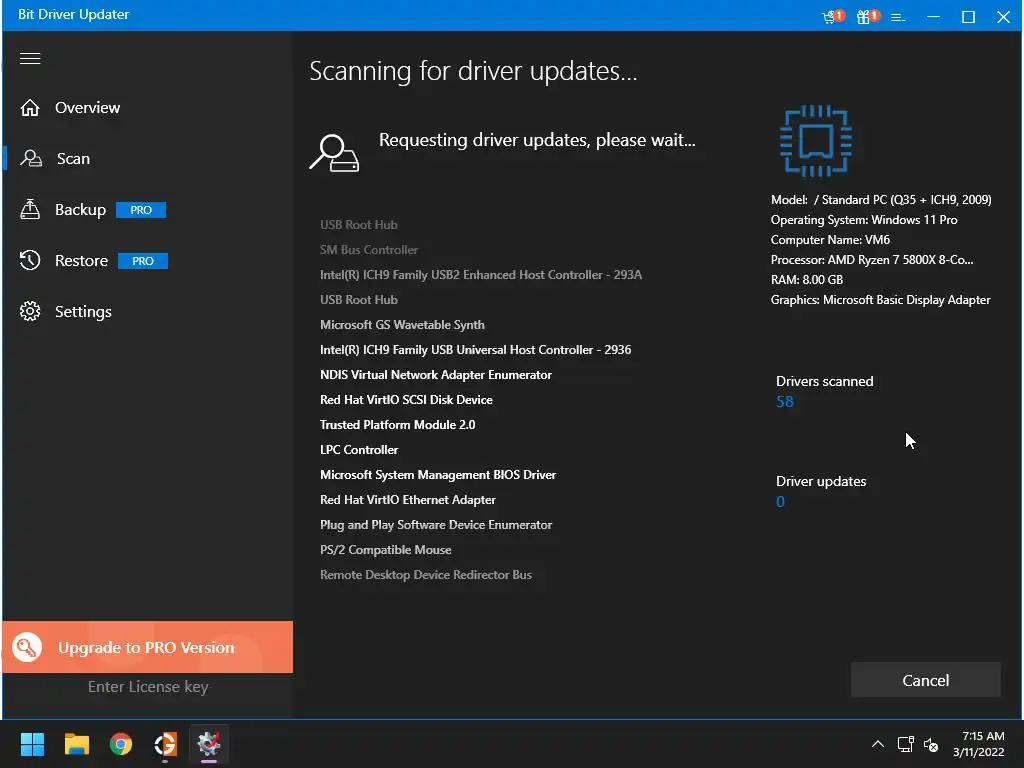Select Trusted Platform Module 2.0 entry
The image size is (1024, 768).
(x=398, y=424)
